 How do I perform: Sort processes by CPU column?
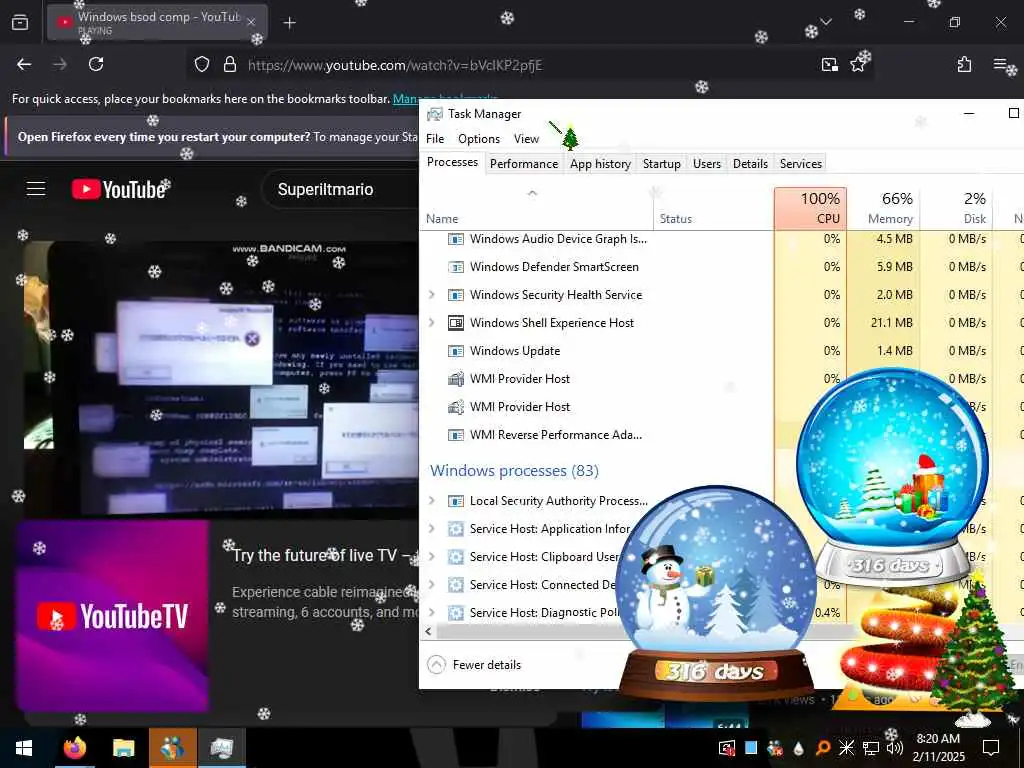(810, 209)
